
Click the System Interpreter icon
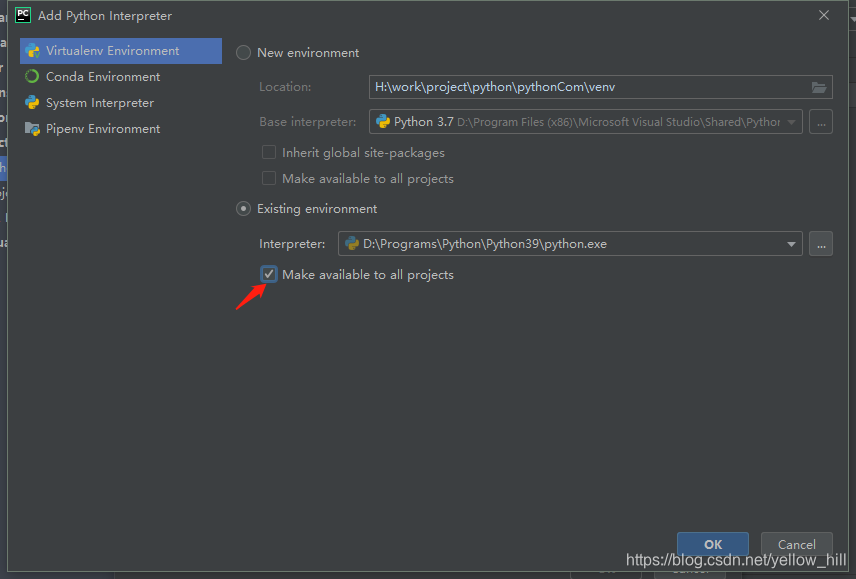30,102
